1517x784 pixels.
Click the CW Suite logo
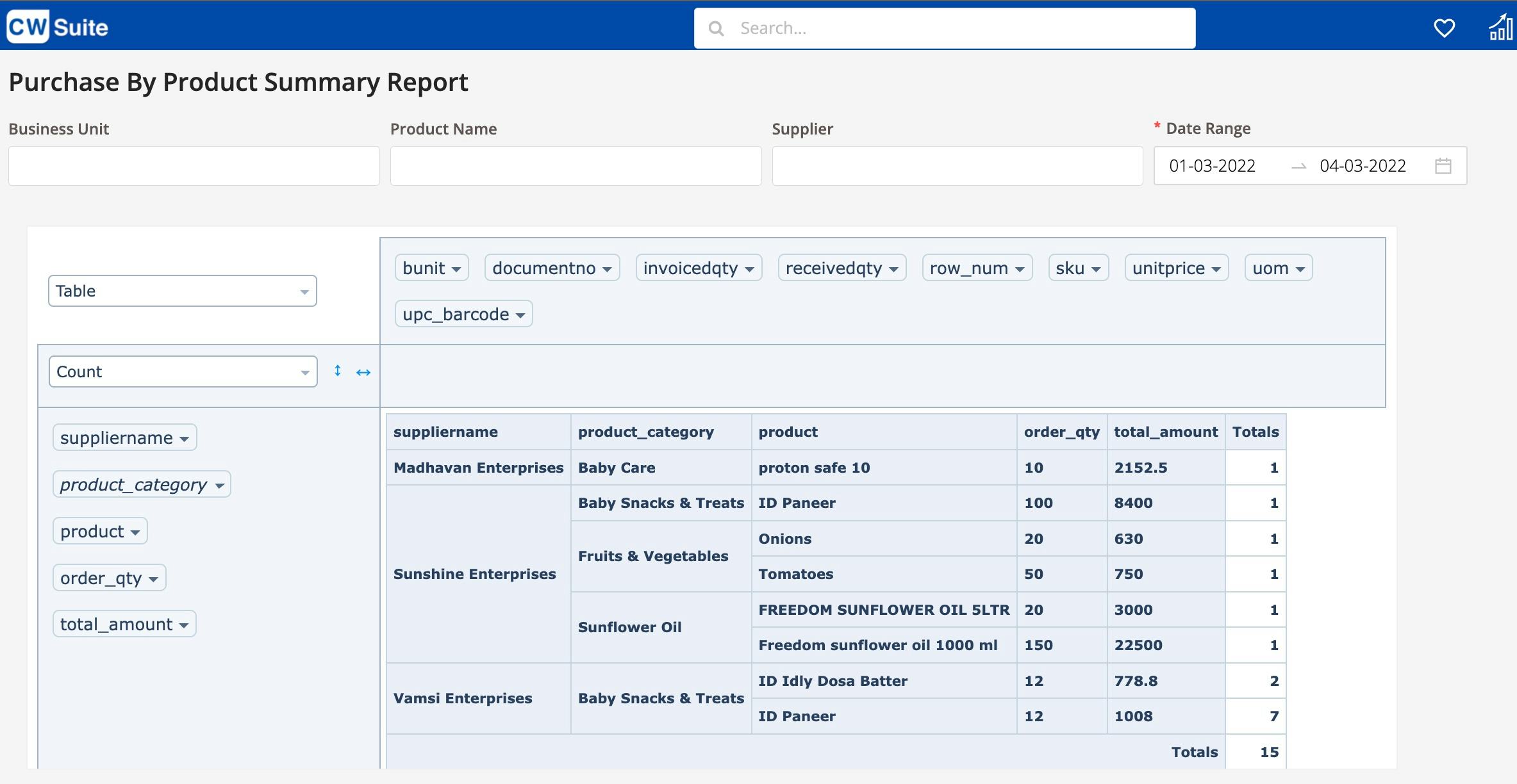click(x=56, y=26)
